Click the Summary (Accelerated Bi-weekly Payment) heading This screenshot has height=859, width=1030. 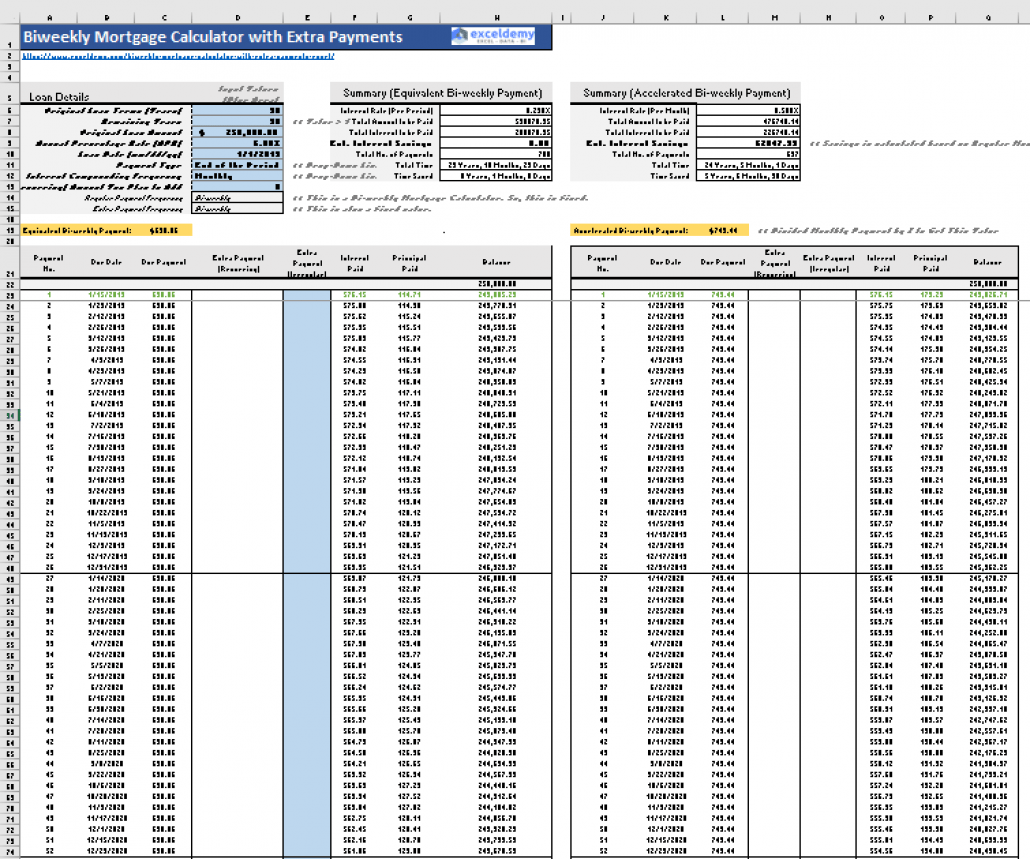point(686,93)
